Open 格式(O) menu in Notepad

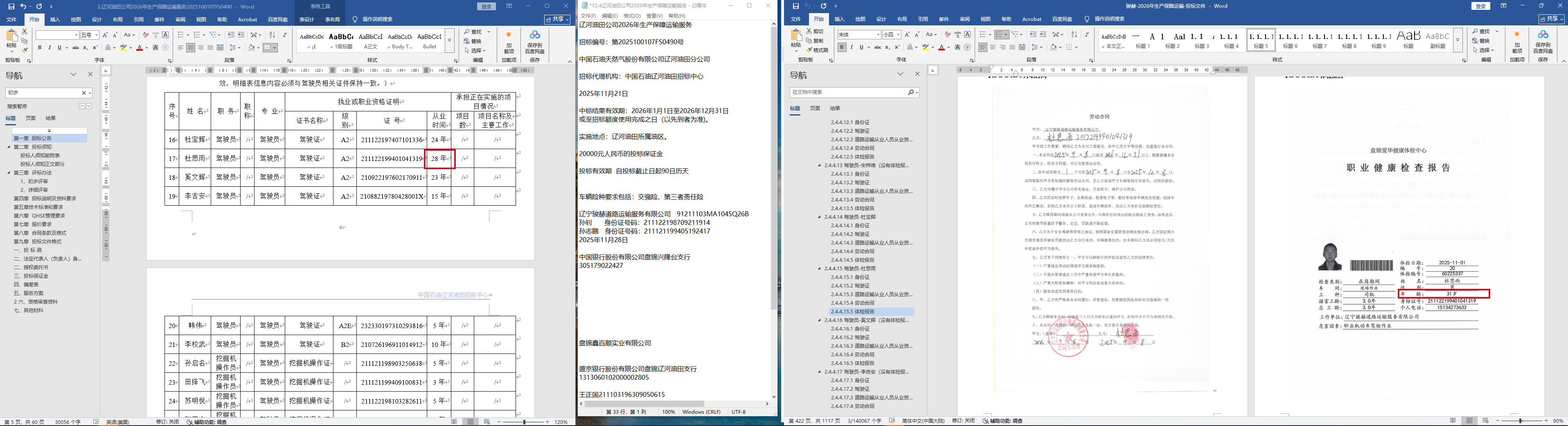click(632, 16)
